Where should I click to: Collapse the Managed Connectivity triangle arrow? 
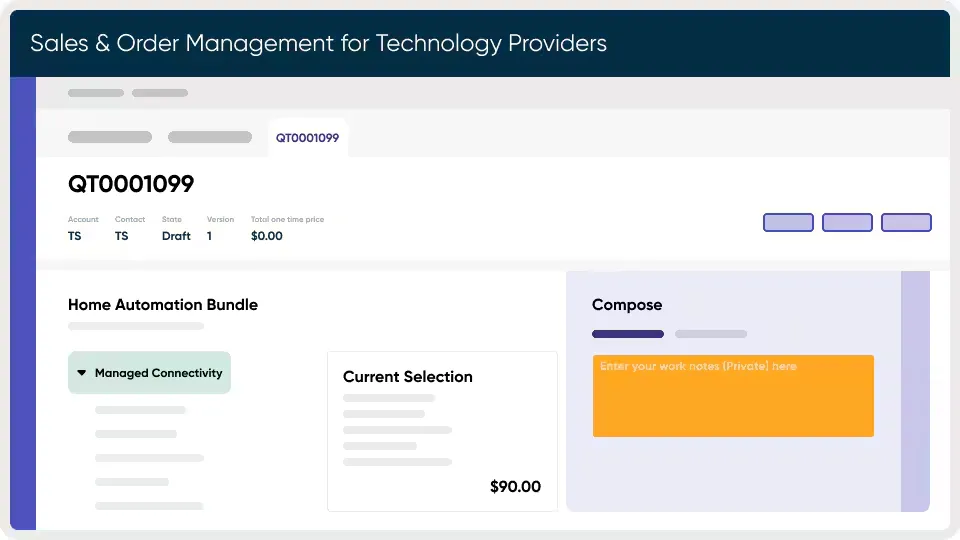pos(81,373)
